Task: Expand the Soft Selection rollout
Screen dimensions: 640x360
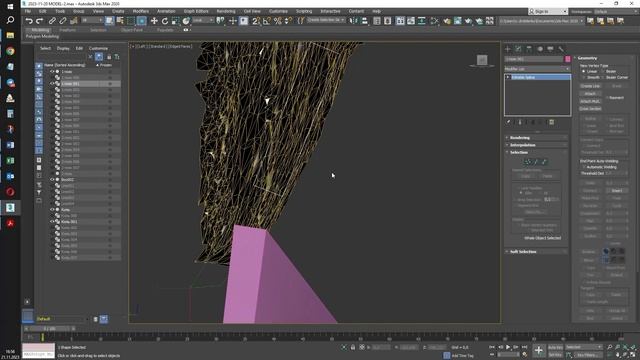Action: click(x=536, y=251)
